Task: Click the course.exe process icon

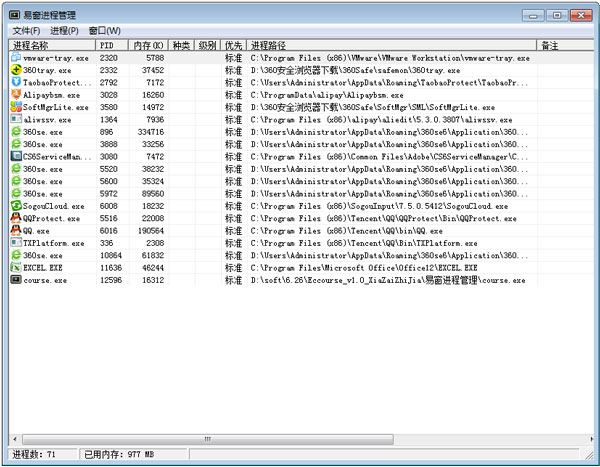Action: coord(16,279)
